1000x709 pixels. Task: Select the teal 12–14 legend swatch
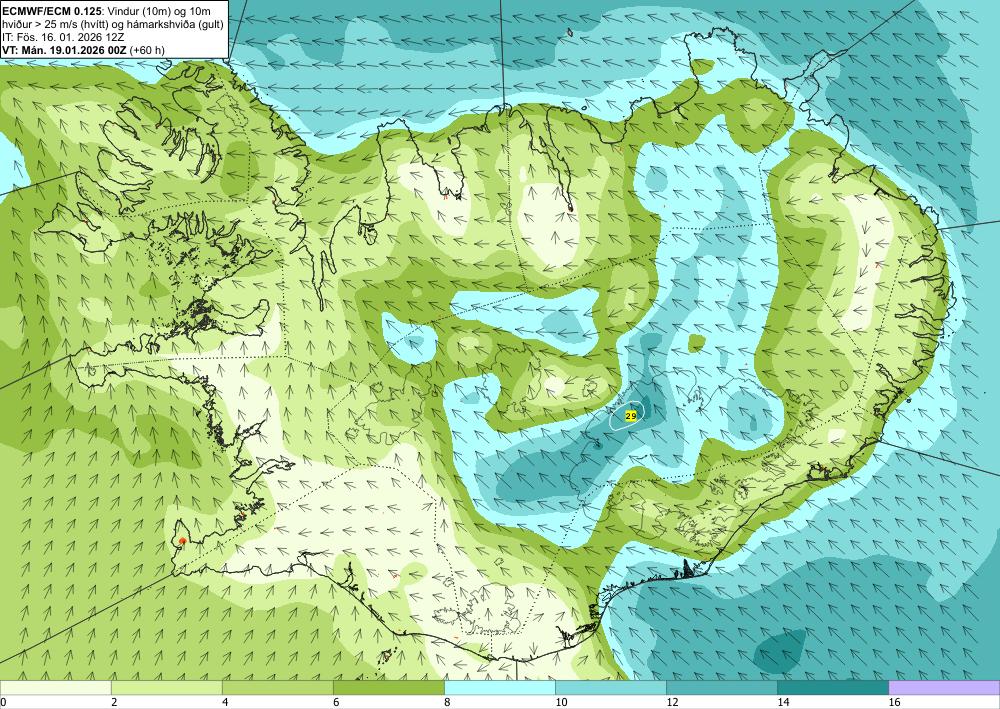722,687
